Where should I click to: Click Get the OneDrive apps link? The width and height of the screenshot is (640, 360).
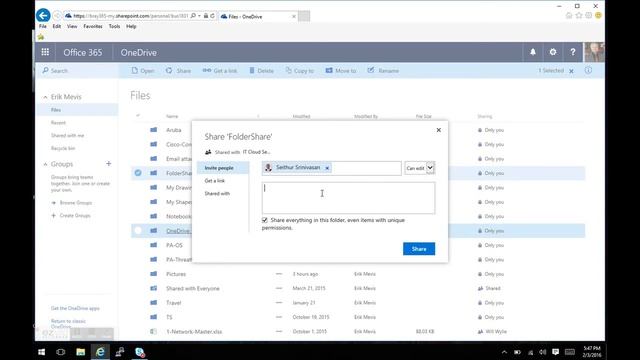pos(75,308)
